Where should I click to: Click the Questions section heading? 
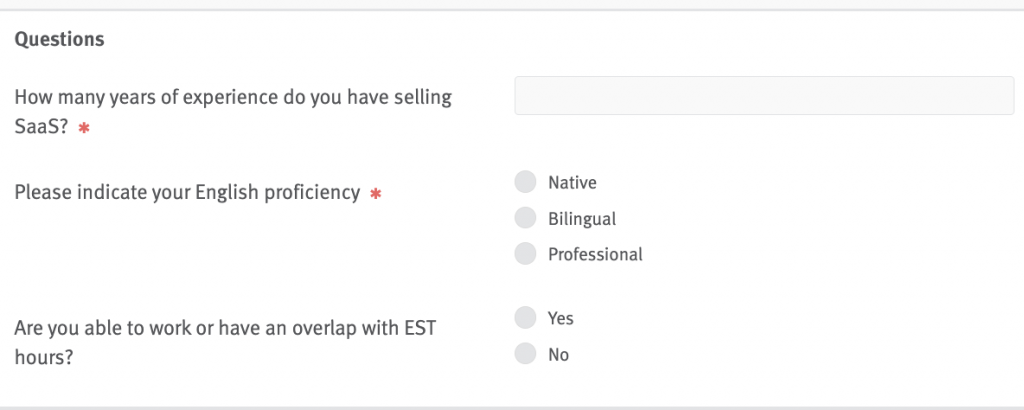(60, 40)
